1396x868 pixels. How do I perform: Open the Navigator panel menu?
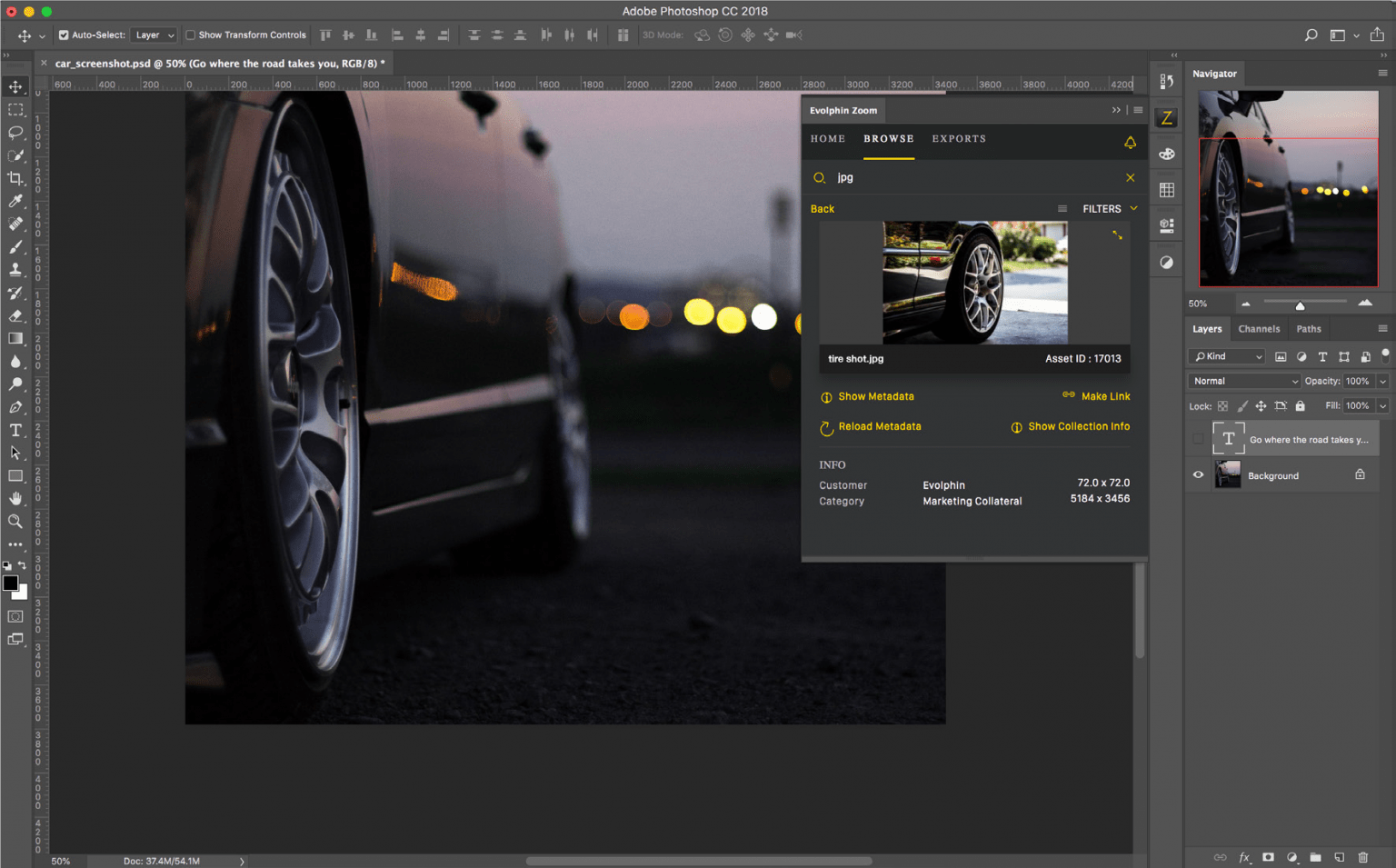pos(1382,74)
